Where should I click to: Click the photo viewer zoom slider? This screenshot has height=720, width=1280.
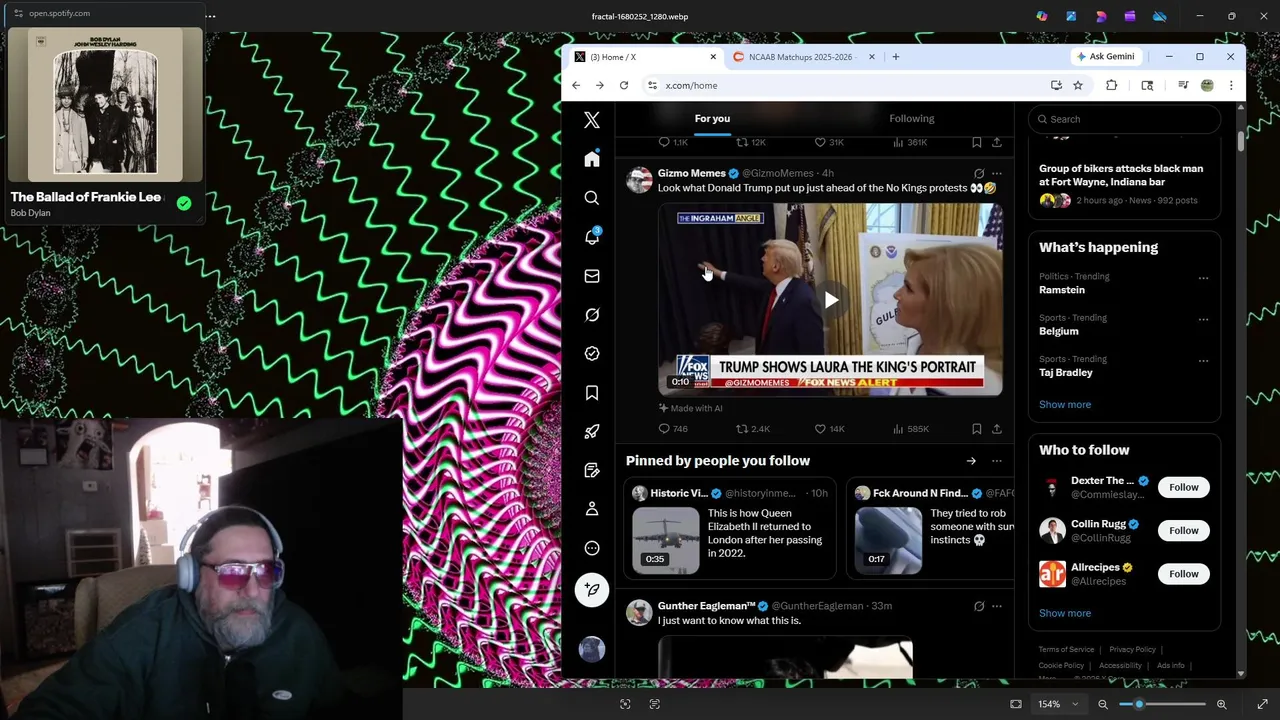(1162, 704)
